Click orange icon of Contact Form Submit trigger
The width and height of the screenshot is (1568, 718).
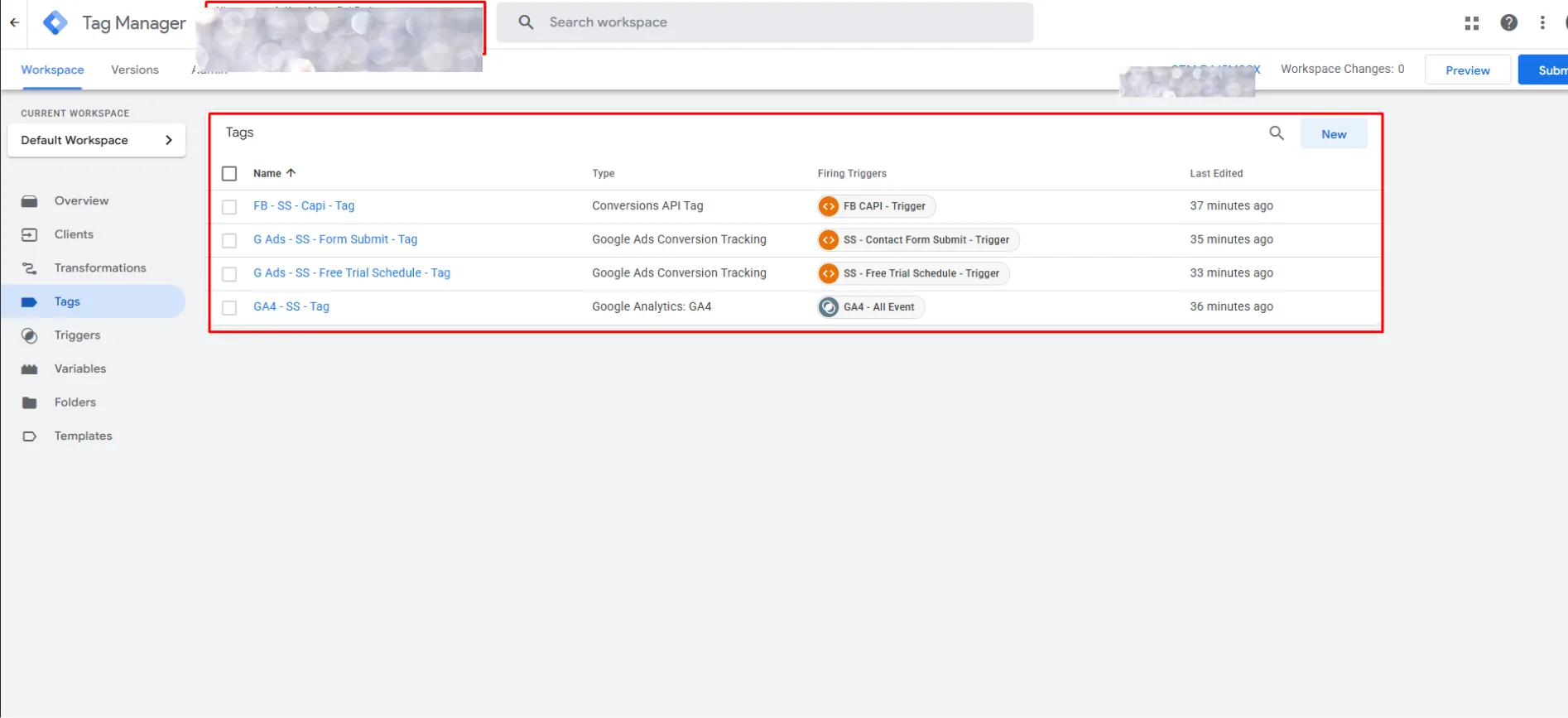[x=828, y=240]
